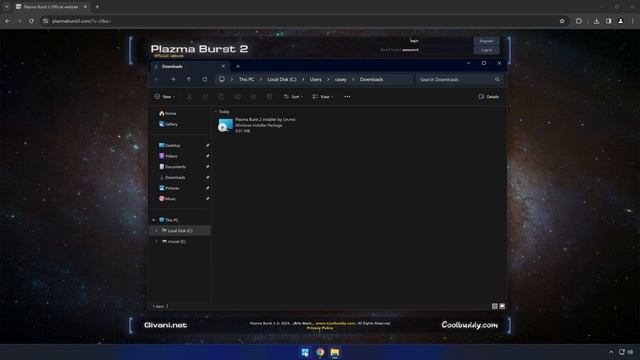Click Register button on Plazma Burst 2 site

click(x=486, y=41)
